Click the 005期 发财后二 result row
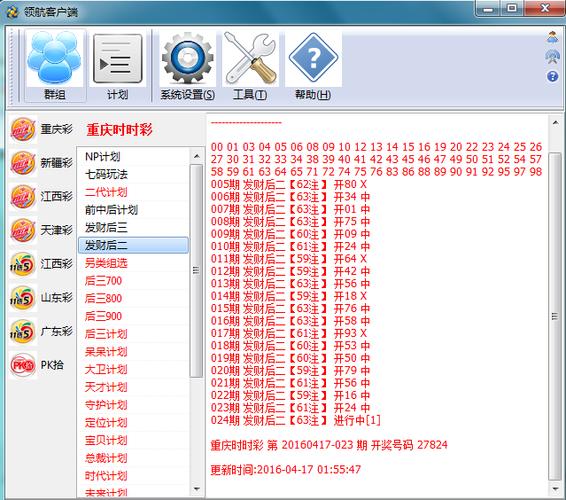Screen dimensions: 566x500 coord(288,184)
